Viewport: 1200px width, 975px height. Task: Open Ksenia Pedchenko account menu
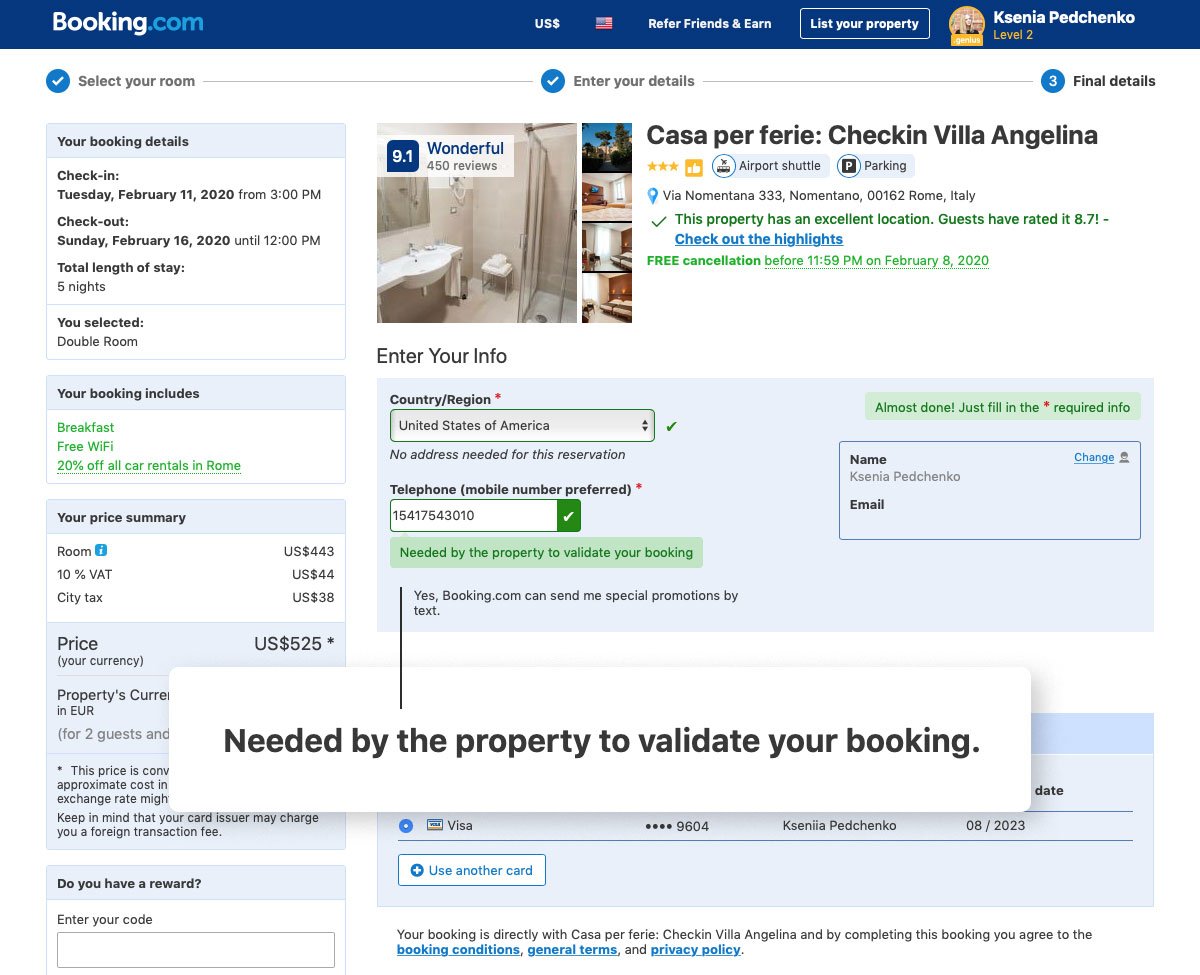[x=1064, y=17]
